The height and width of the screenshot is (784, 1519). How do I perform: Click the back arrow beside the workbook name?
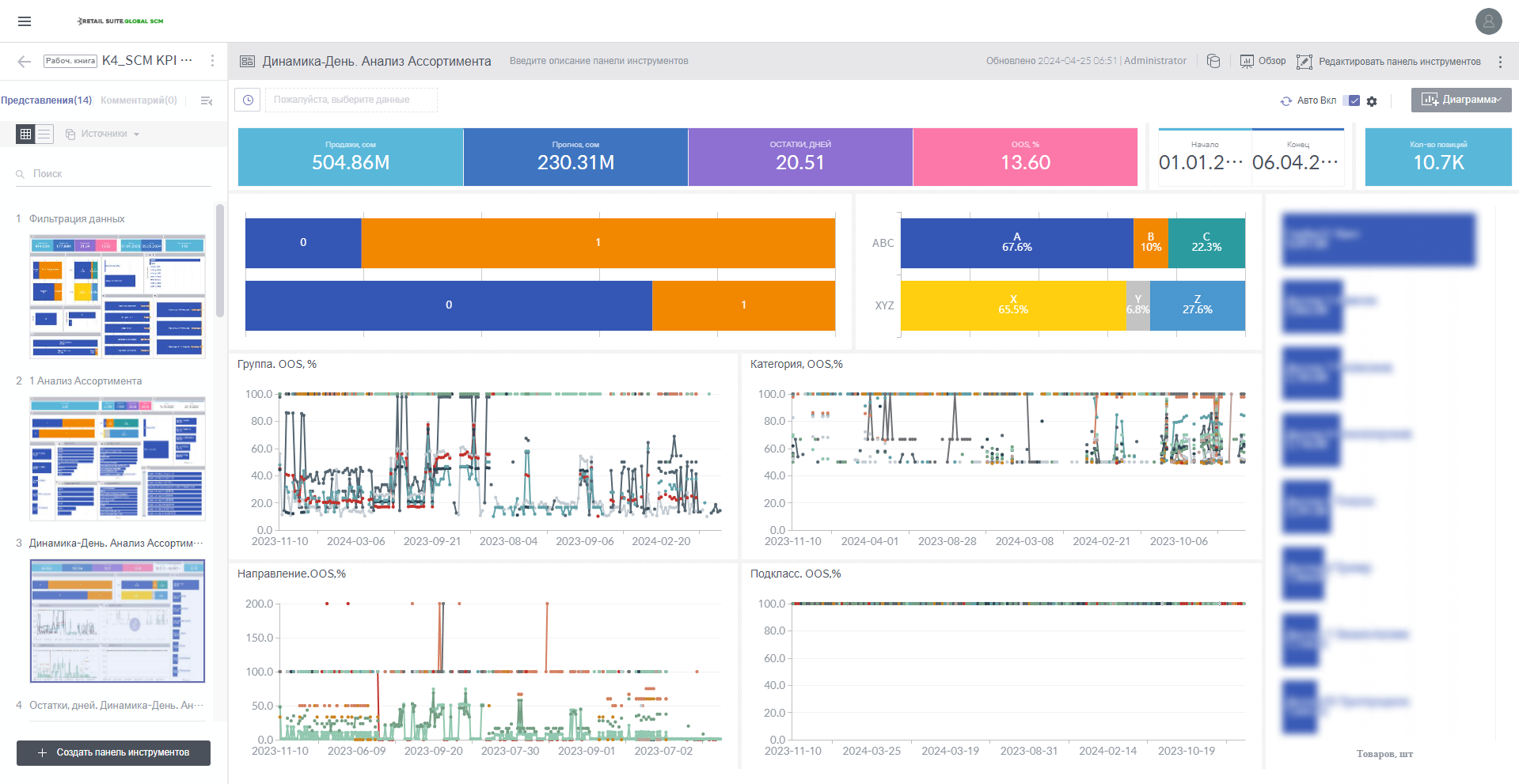tap(24, 61)
